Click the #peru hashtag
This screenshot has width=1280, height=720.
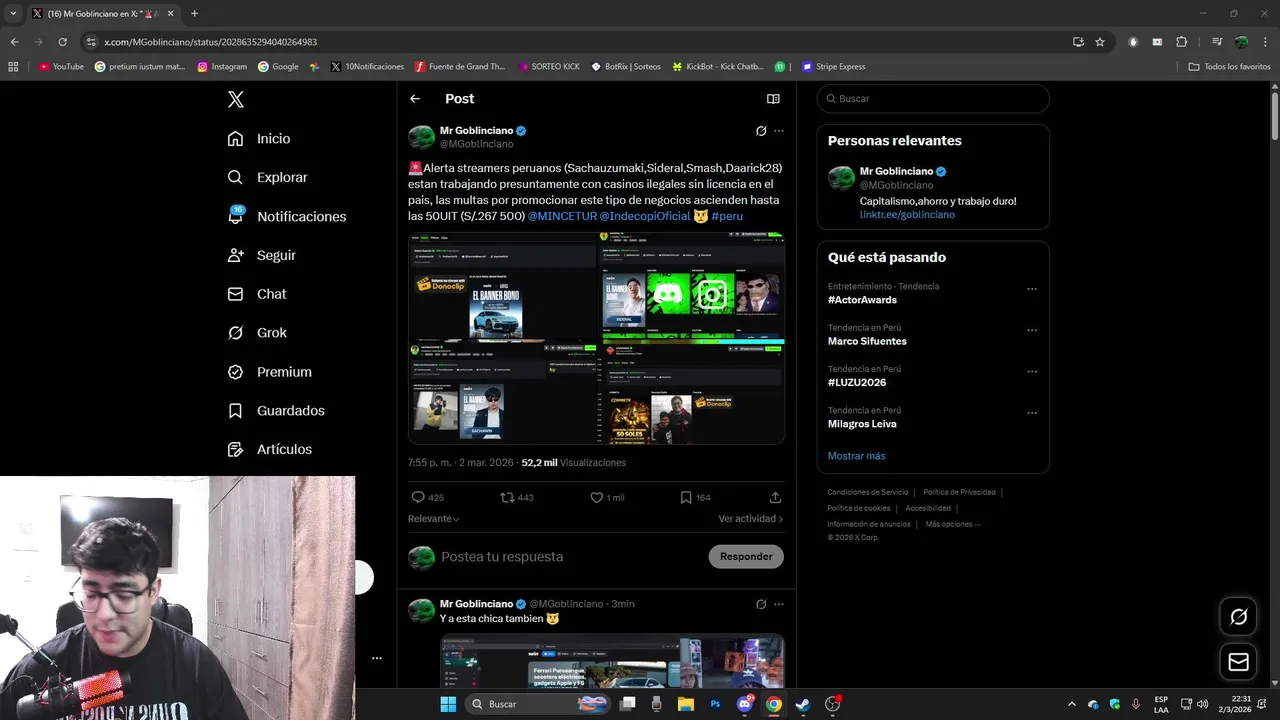[x=727, y=216]
